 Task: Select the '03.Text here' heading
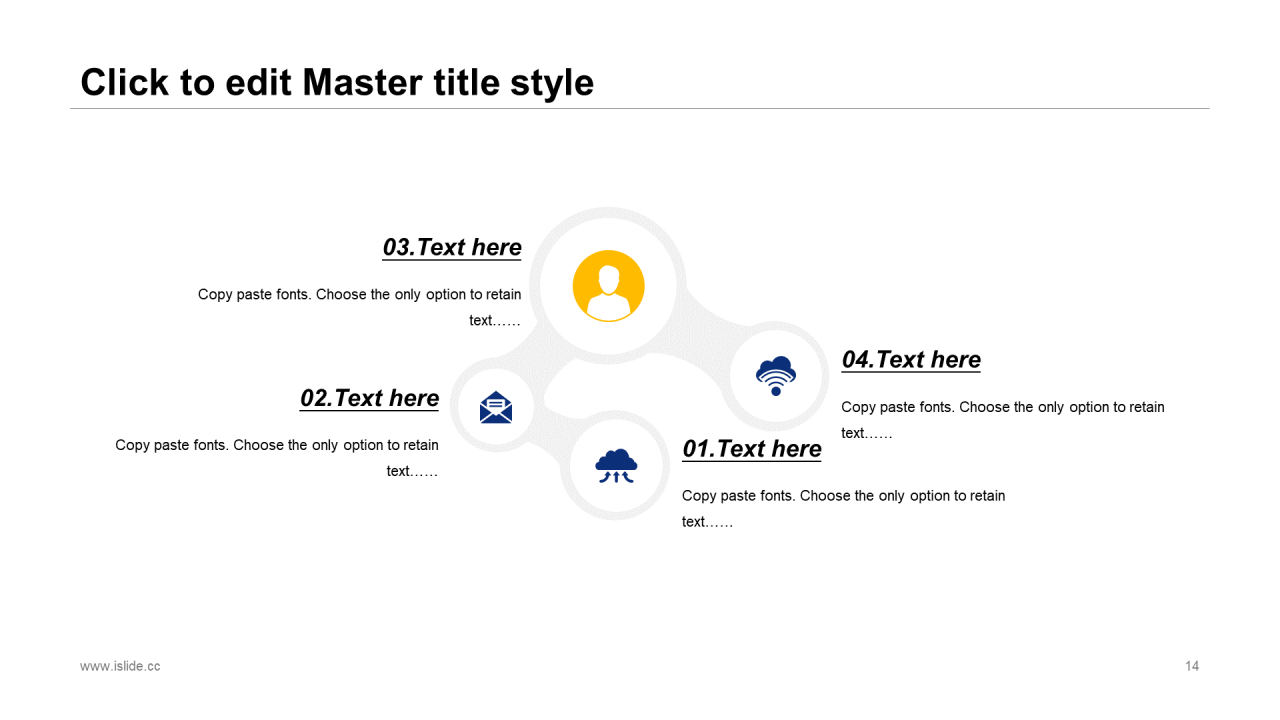coord(452,247)
